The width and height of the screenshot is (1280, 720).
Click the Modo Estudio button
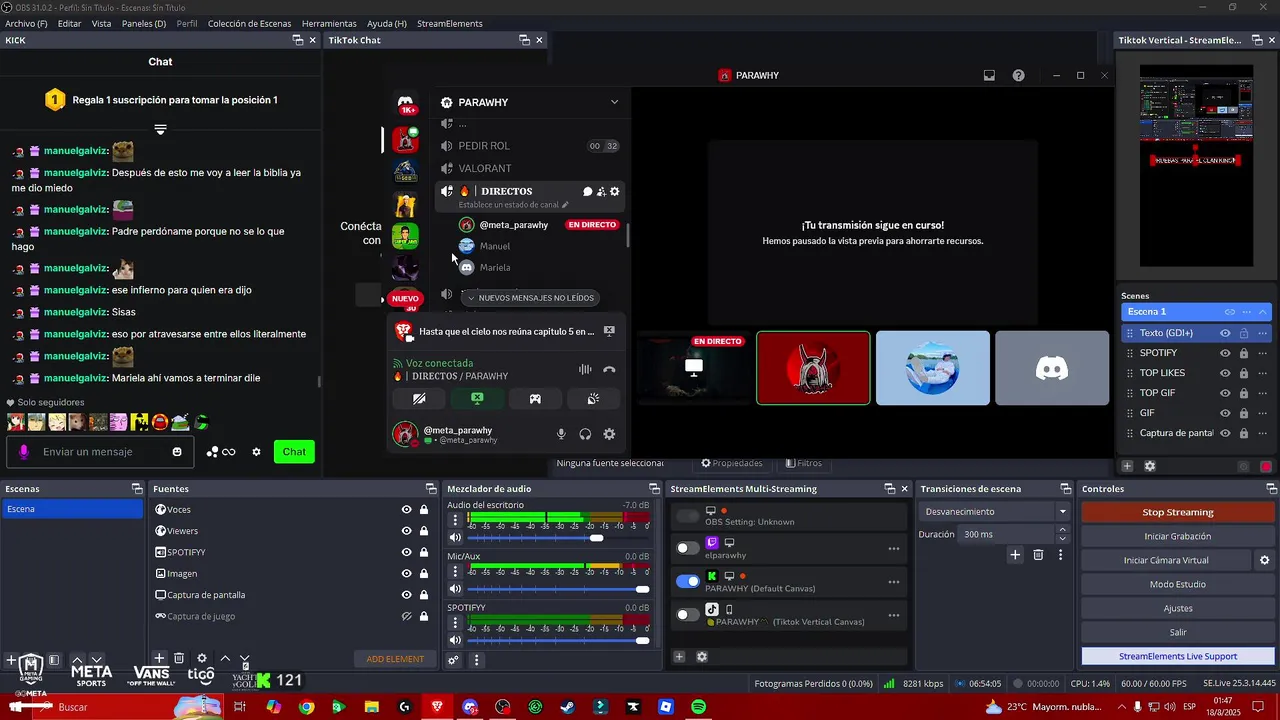coord(1178,584)
